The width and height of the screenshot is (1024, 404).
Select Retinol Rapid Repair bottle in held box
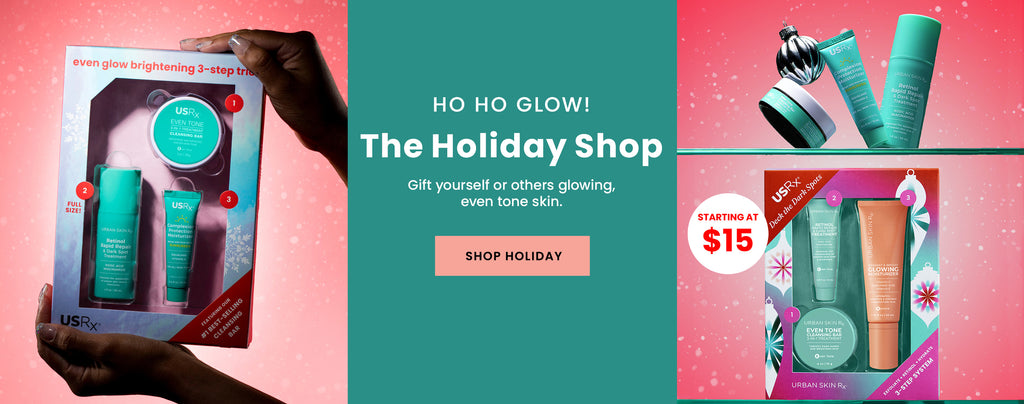[117, 234]
